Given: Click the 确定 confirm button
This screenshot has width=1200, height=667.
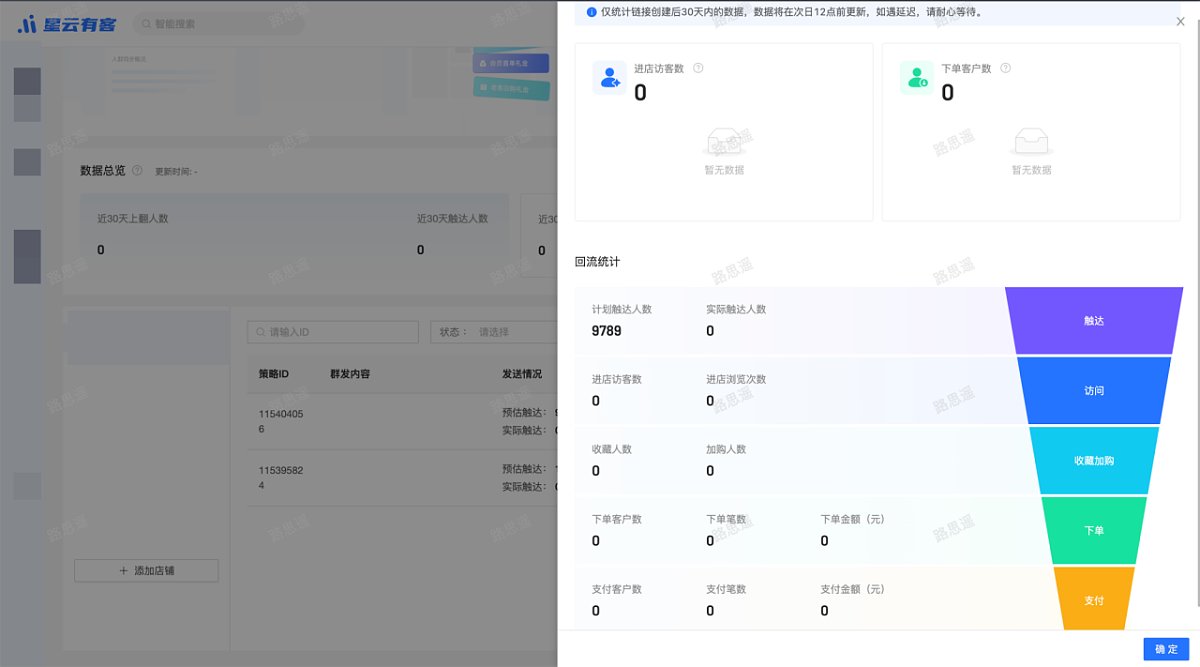Looking at the screenshot, I should [1166, 649].
